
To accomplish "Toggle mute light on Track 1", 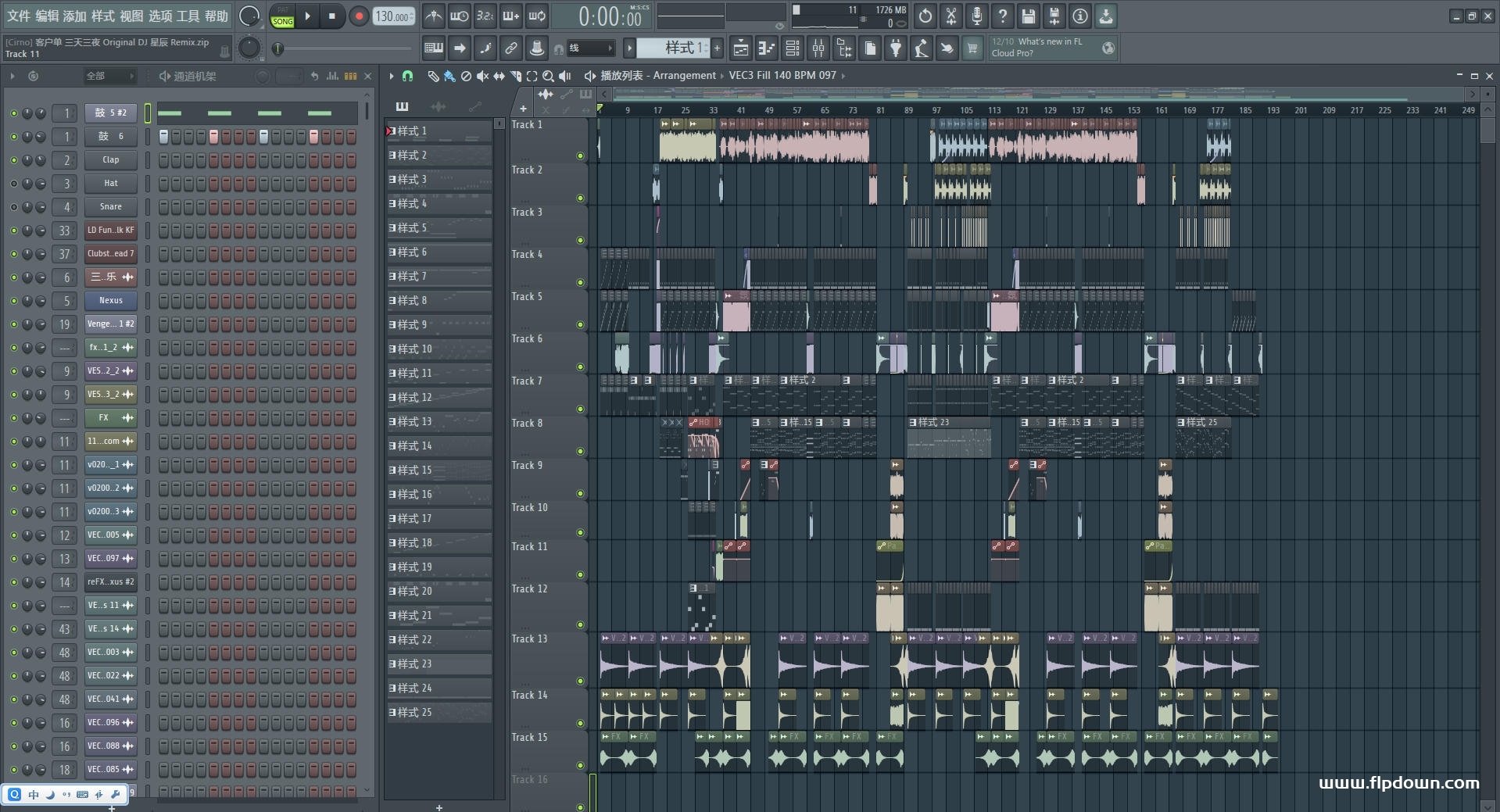I will [580, 156].
